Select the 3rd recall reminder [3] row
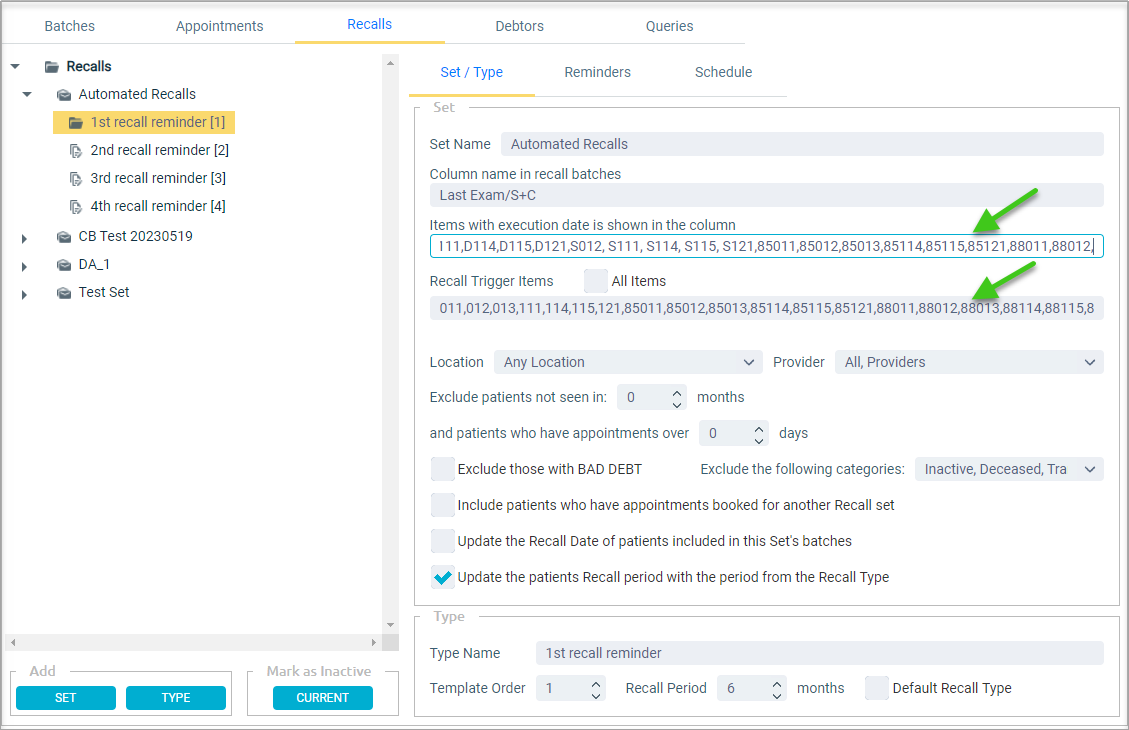Screen dimensions: 1129x730 point(158,179)
